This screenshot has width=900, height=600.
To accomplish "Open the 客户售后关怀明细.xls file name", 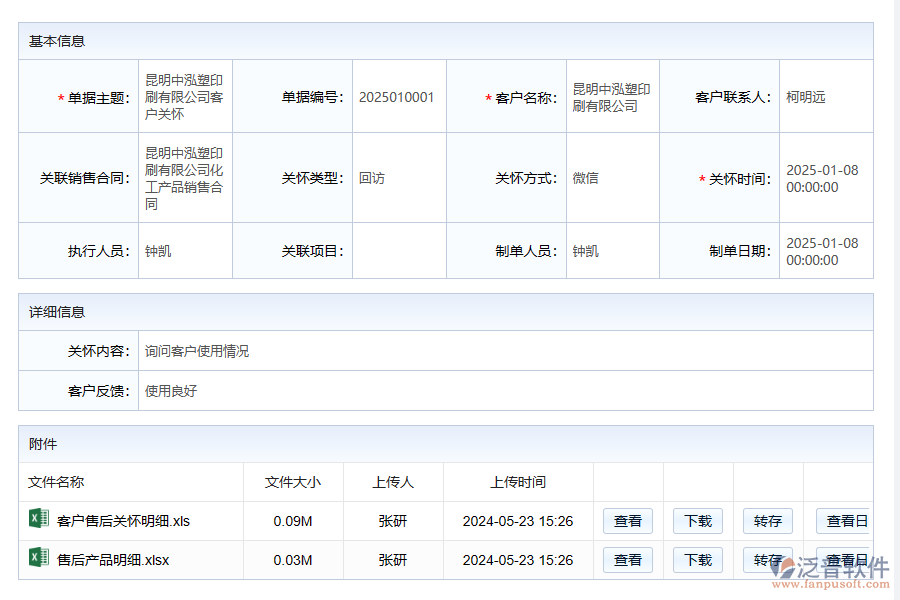I will (x=123, y=521).
